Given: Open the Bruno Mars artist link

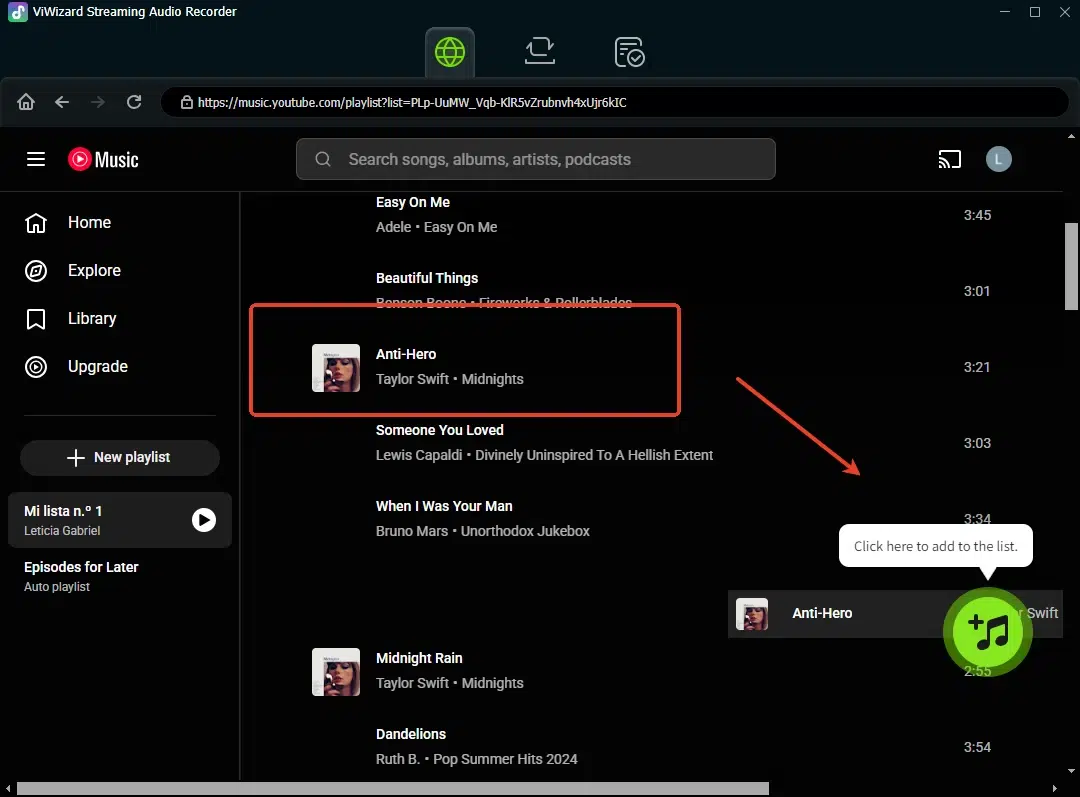Looking at the screenshot, I should tap(412, 531).
